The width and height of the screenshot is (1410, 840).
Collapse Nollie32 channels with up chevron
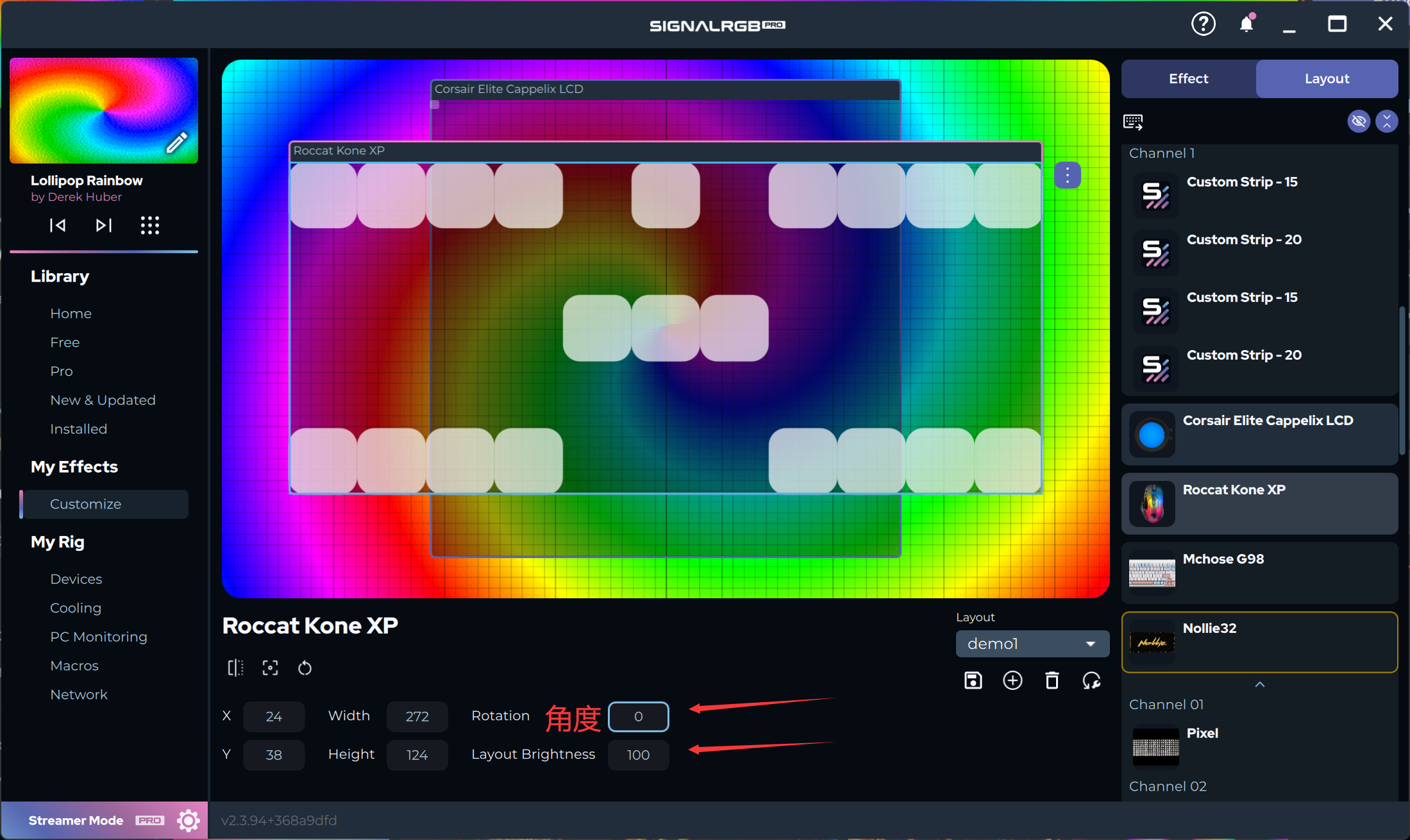coord(1259,684)
